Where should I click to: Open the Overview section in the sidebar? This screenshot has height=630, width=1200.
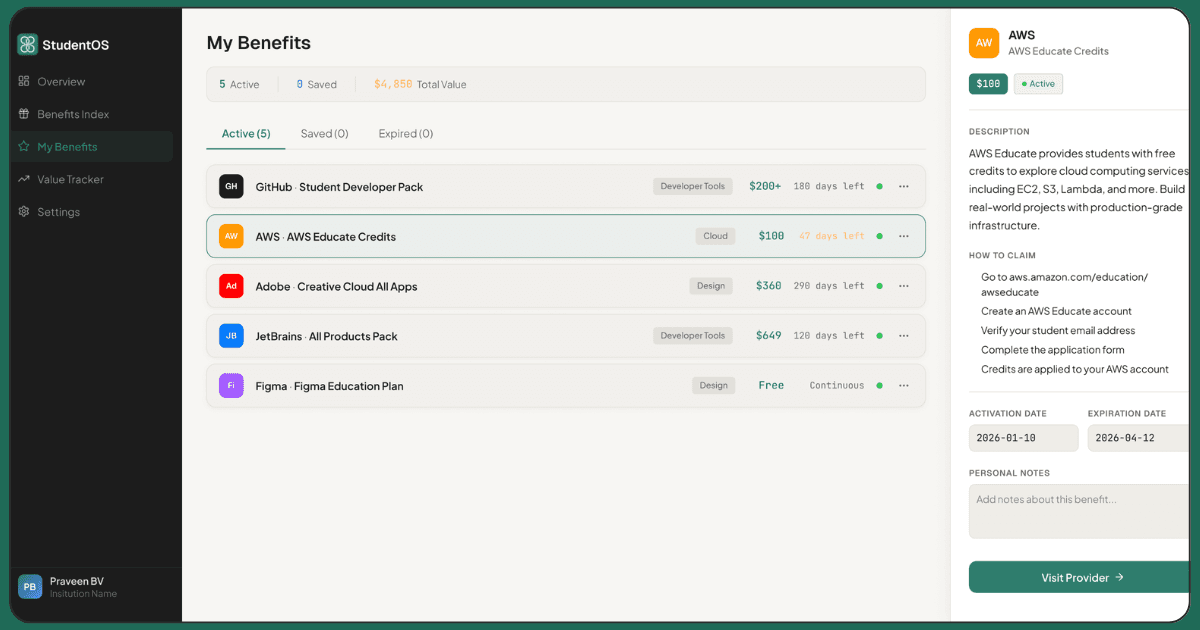[x=55, y=81]
